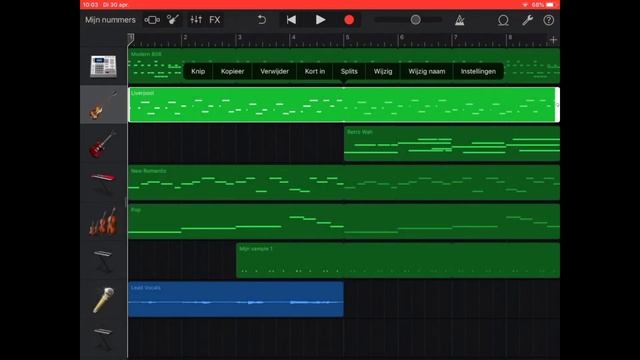Image resolution: width=640 pixels, height=360 pixels.
Task: Add song section with plus button
Action: [x=553, y=40]
